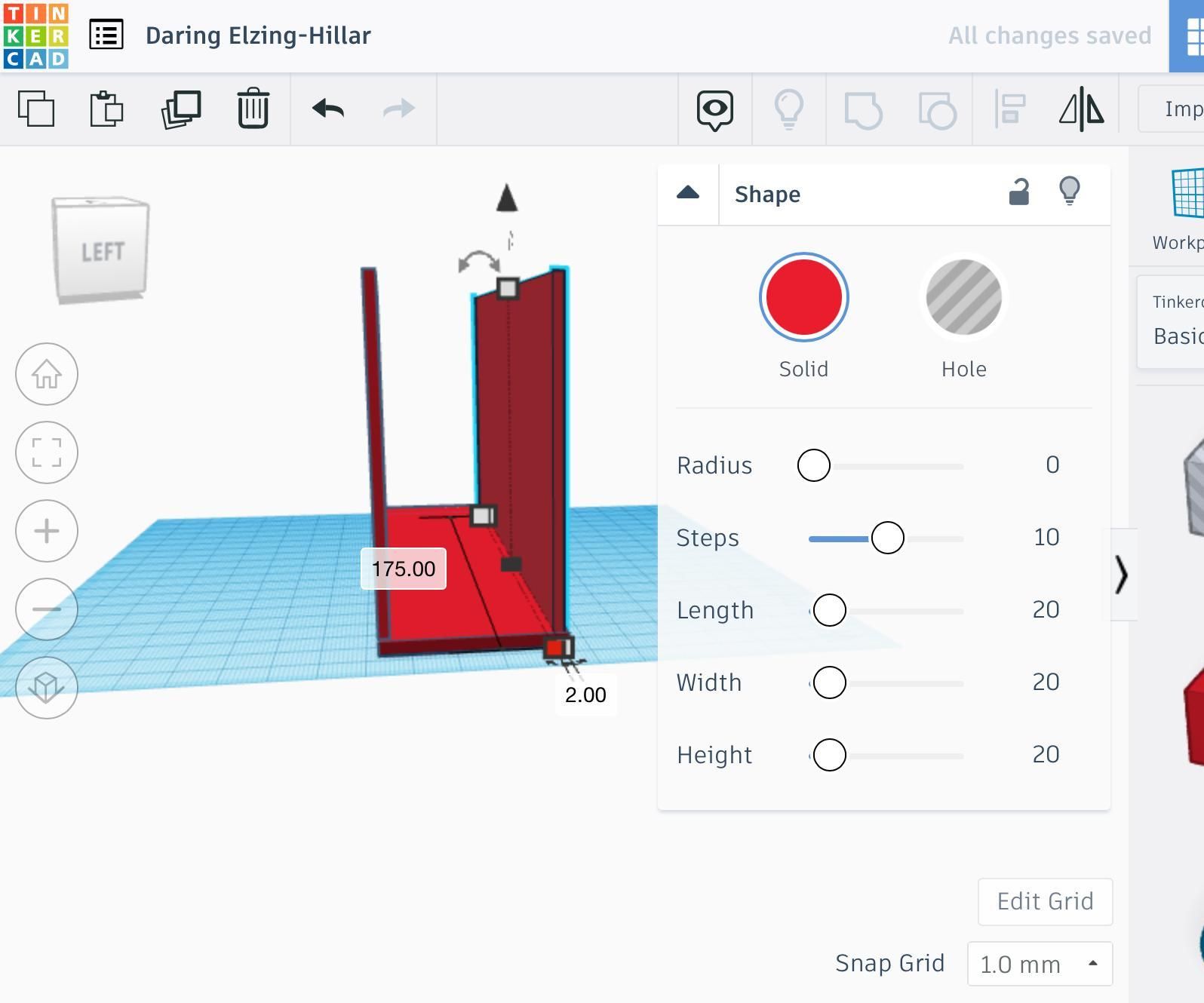The width and height of the screenshot is (1204, 1003).
Task: Click the Steps value 10
Action: pyautogui.click(x=1046, y=537)
